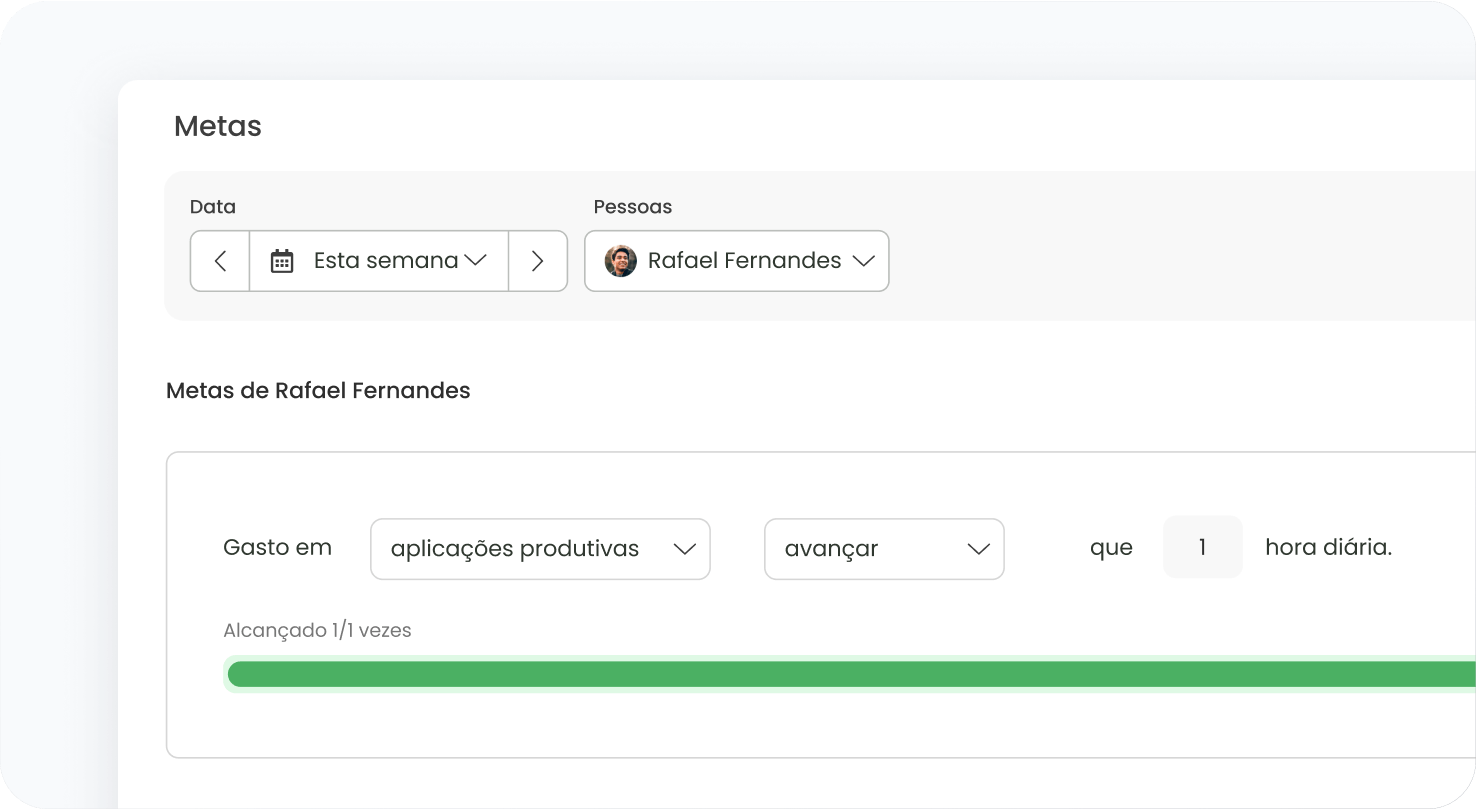Click the Metas de Rafael Fernandes heading
Screen dimensions: 1476x809
318,390
